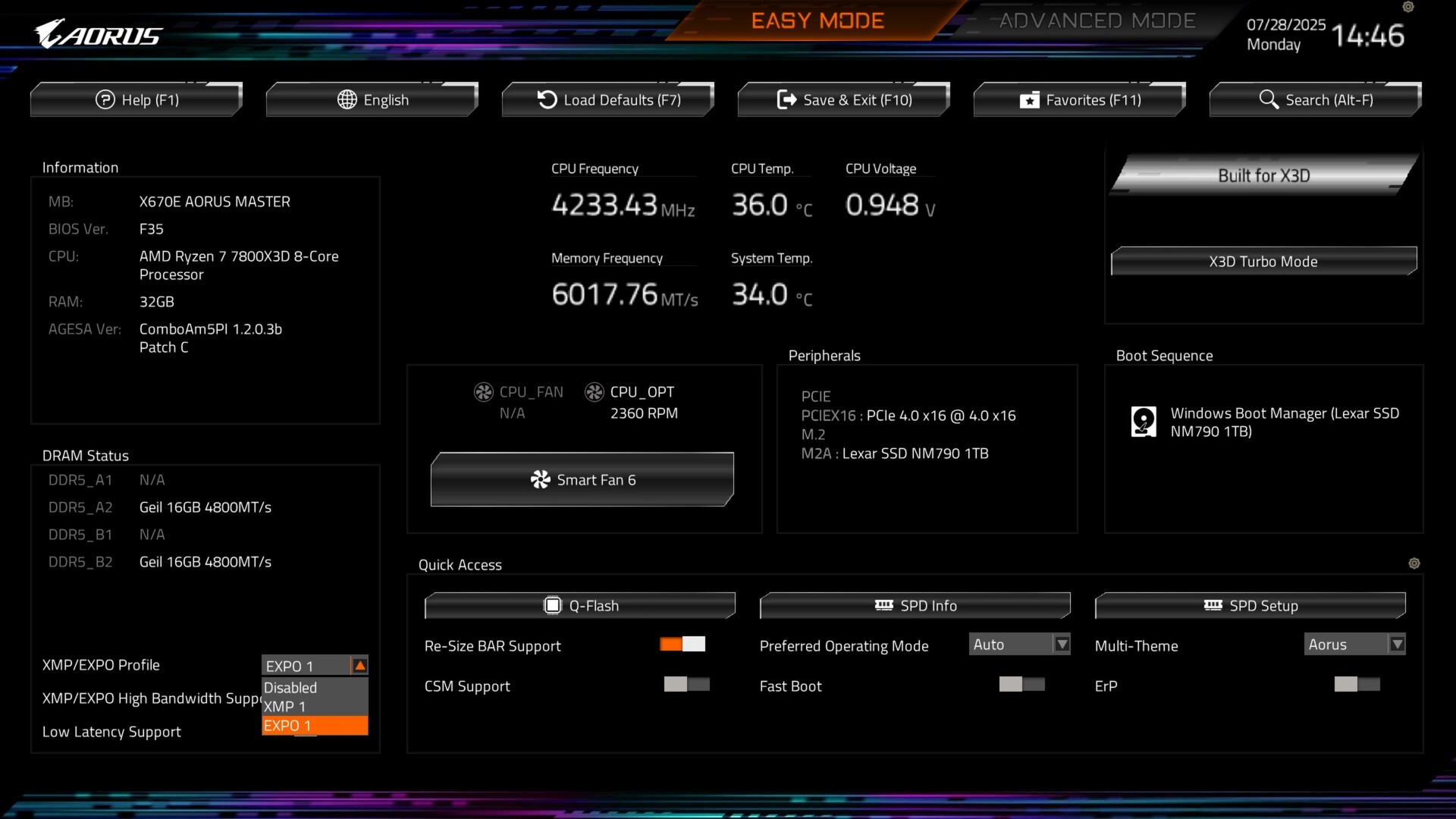Viewport: 1456px width, 819px height.
Task: Open Smart Fan 6 settings
Action: (x=582, y=479)
